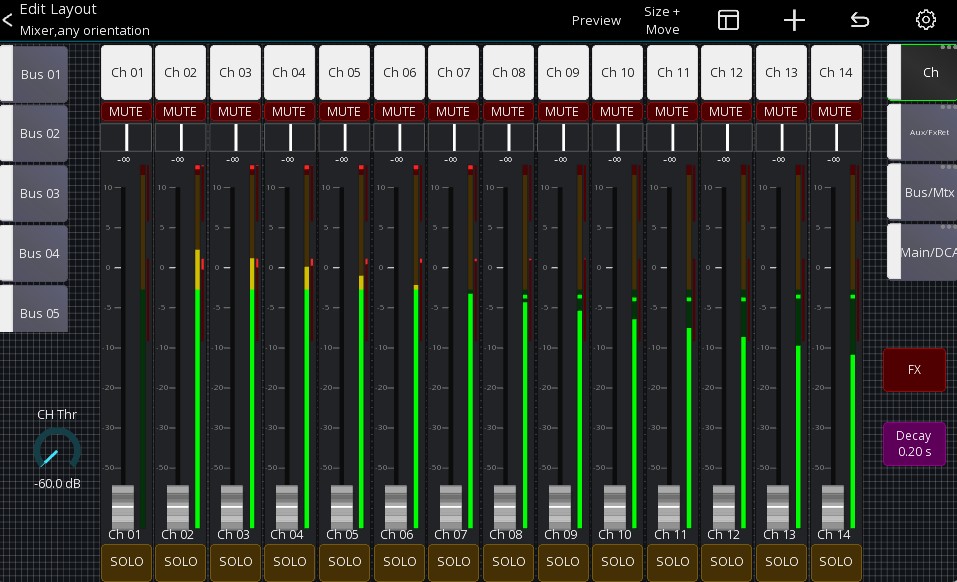Solo channel Ch 06
This screenshot has width=957, height=582.
coord(399,562)
